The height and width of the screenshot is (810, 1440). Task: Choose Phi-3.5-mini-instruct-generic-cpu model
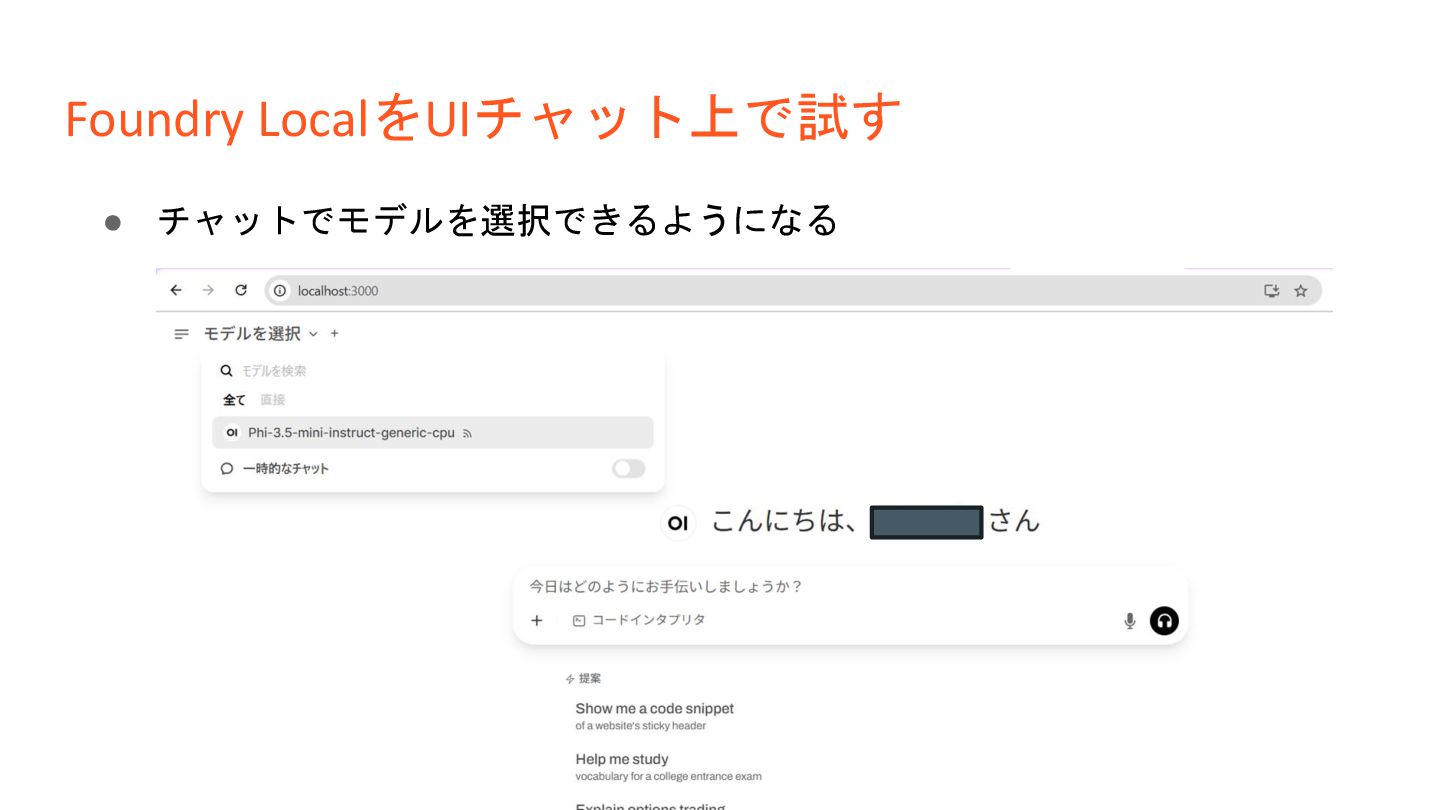tap(433, 433)
